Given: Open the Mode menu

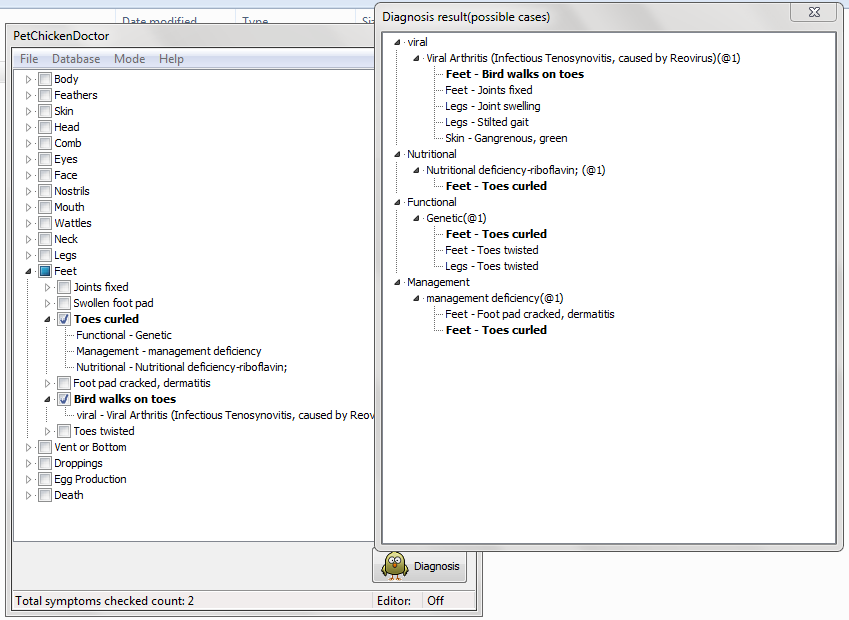Looking at the screenshot, I should click(129, 59).
